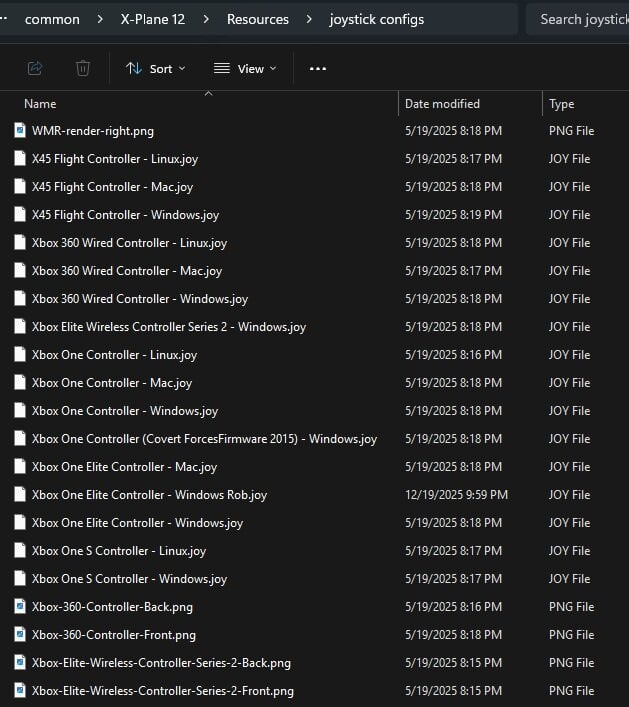The width and height of the screenshot is (629, 707).
Task: Open the Sort dropdown
Action: coord(156,69)
